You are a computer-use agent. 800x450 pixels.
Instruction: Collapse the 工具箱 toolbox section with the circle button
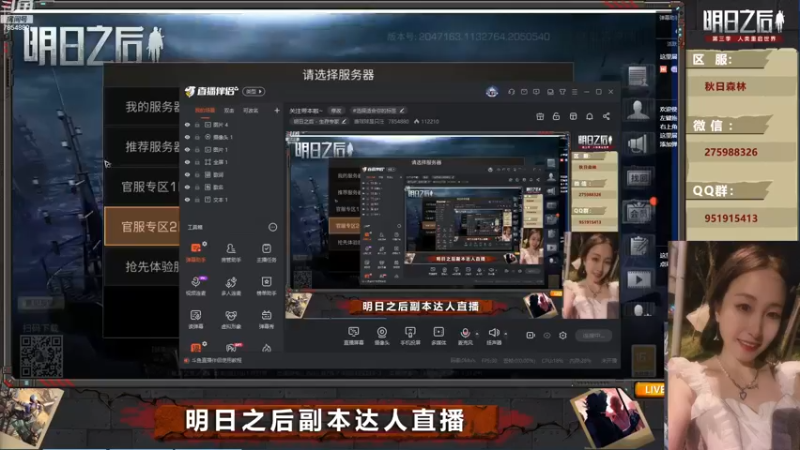(x=272, y=228)
